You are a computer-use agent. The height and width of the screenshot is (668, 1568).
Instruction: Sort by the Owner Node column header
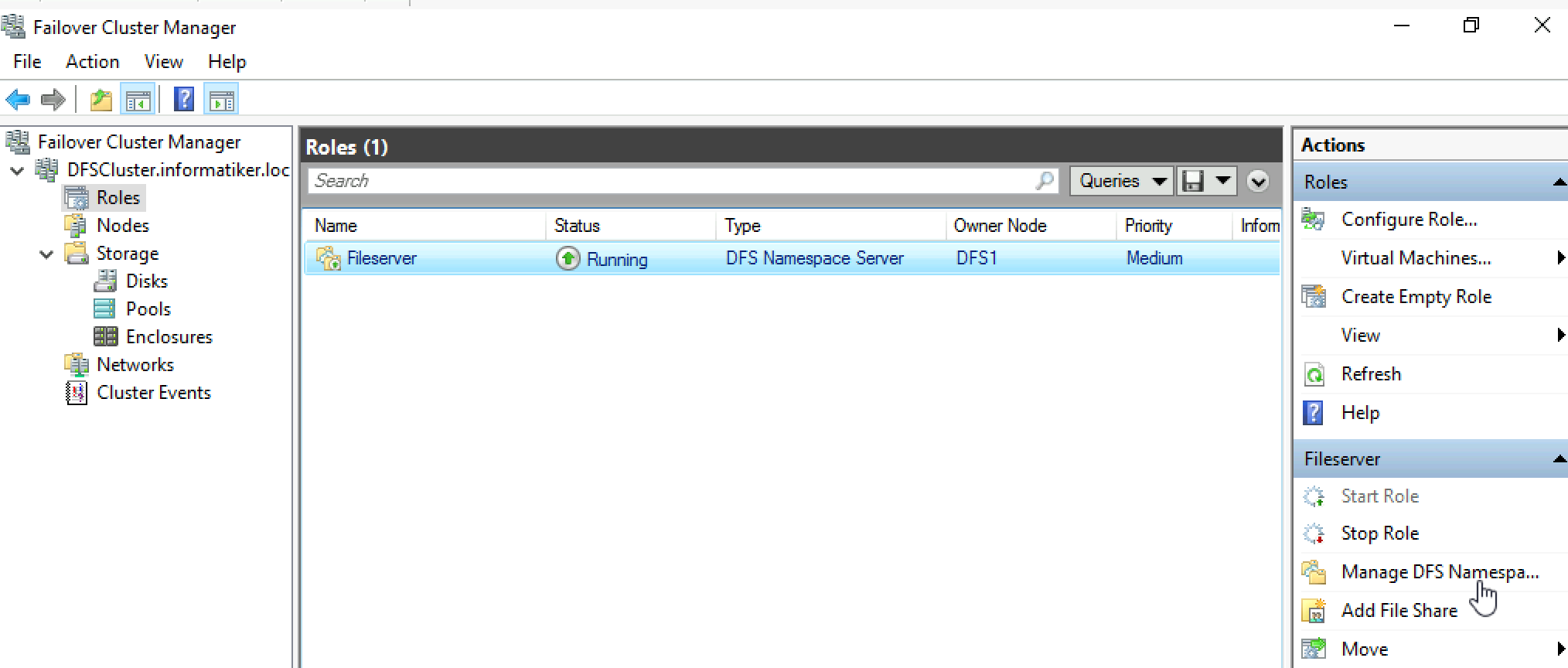point(1031,226)
